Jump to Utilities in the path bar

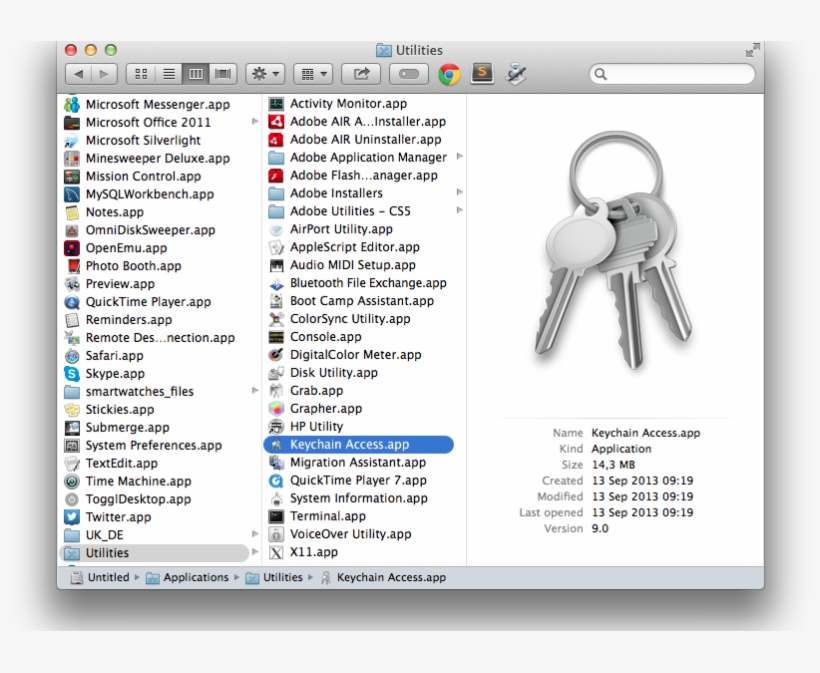click(275, 577)
